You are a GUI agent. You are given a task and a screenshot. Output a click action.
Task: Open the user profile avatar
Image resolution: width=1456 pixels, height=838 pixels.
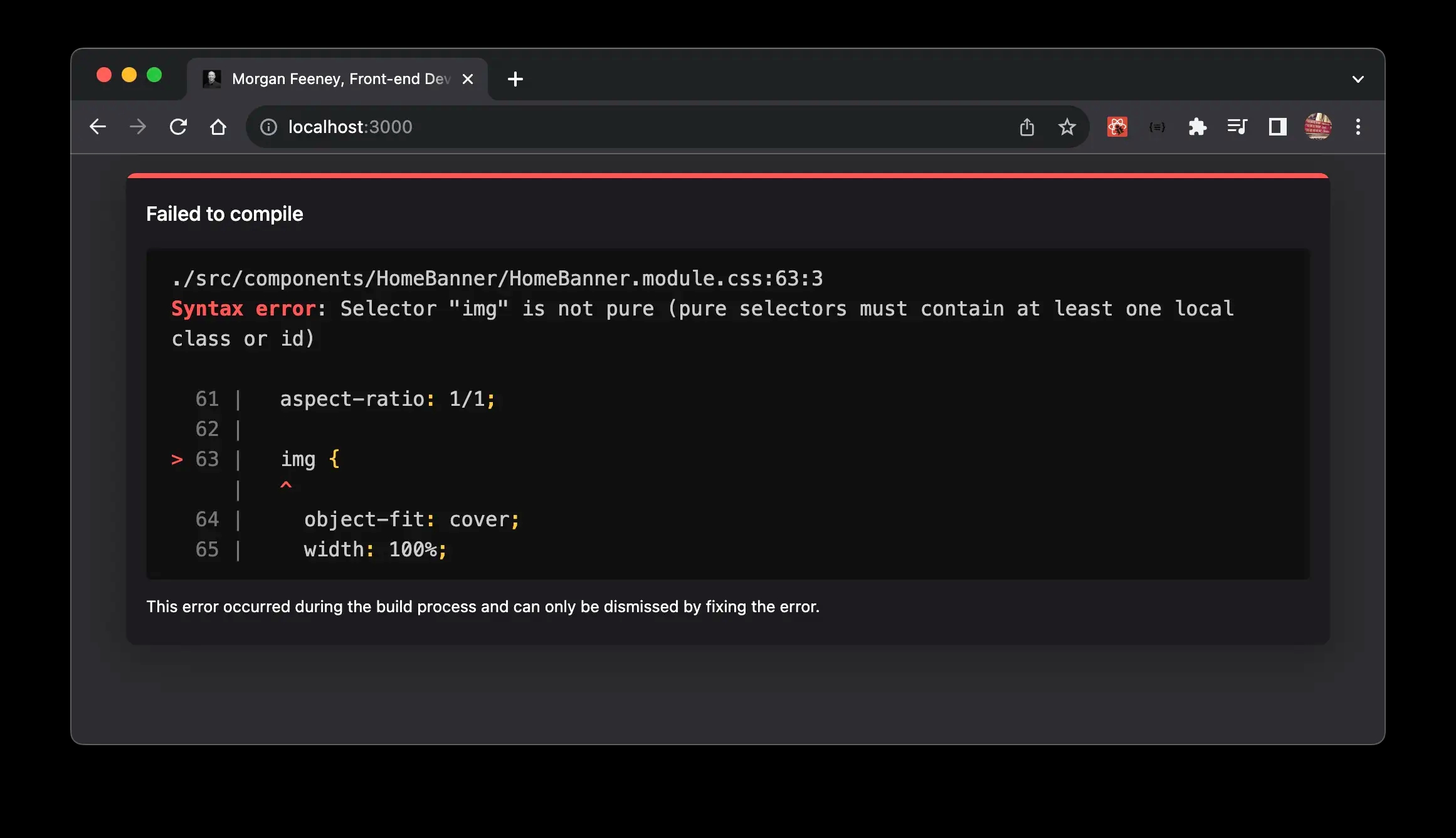coord(1318,127)
